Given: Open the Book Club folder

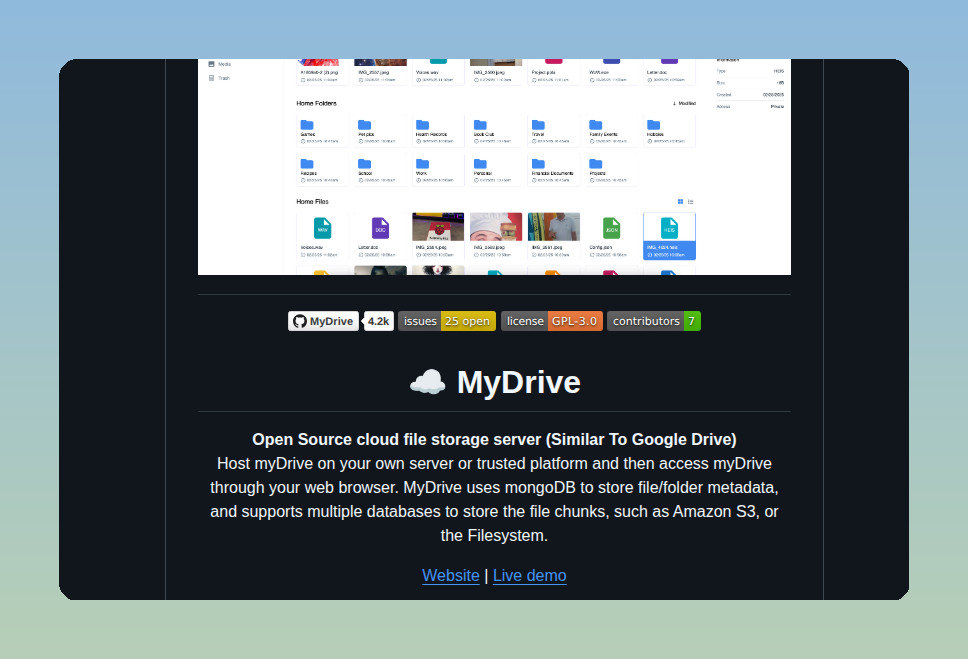Looking at the screenshot, I should coord(480,125).
